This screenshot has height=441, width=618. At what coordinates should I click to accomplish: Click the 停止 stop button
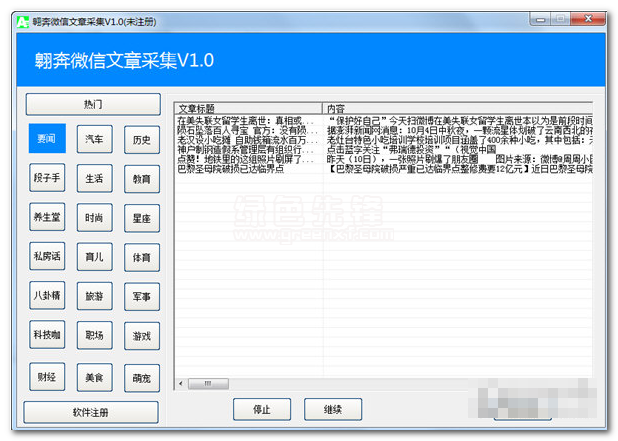tap(262, 409)
